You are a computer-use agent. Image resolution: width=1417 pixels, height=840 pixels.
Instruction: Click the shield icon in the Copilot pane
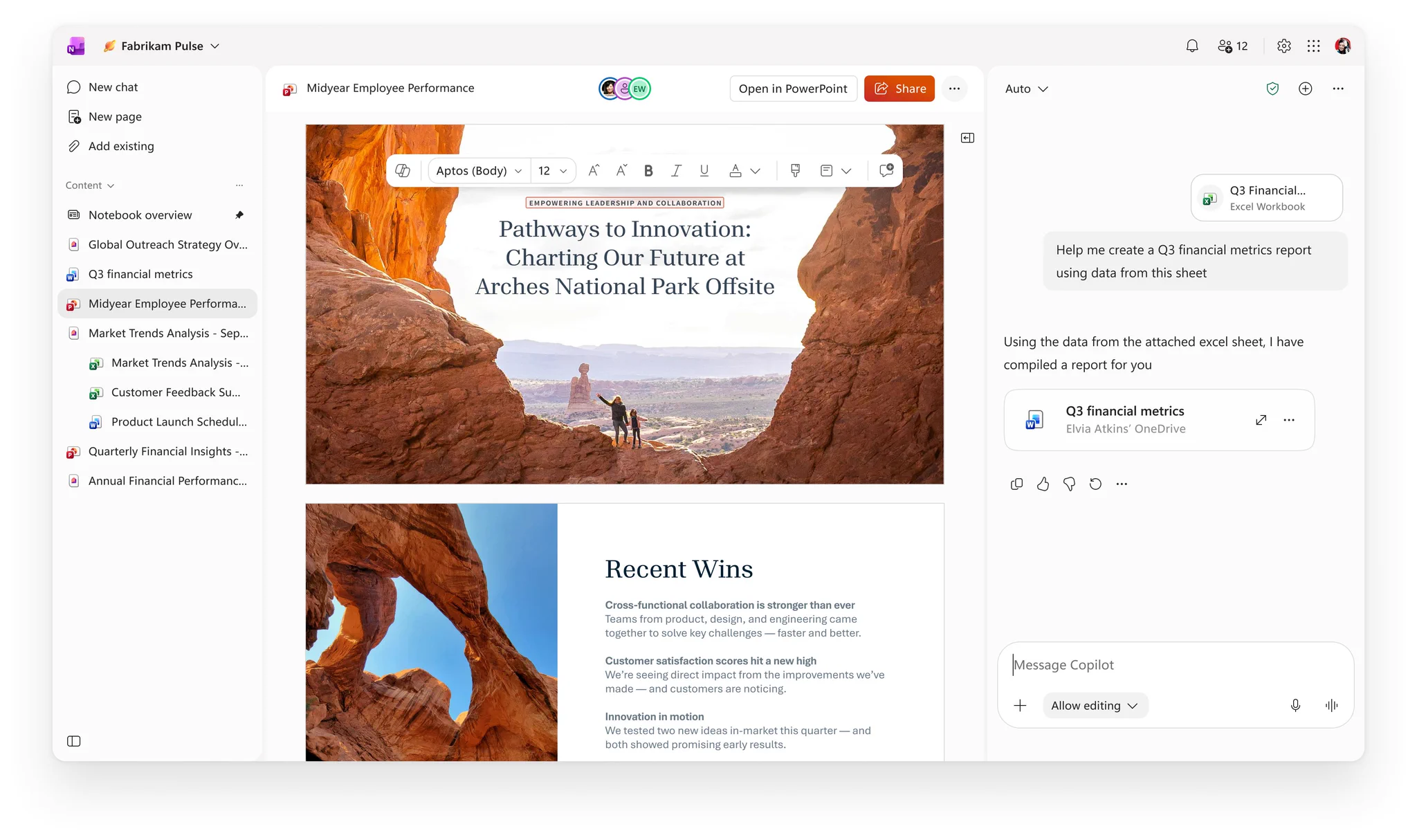click(x=1272, y=89)
